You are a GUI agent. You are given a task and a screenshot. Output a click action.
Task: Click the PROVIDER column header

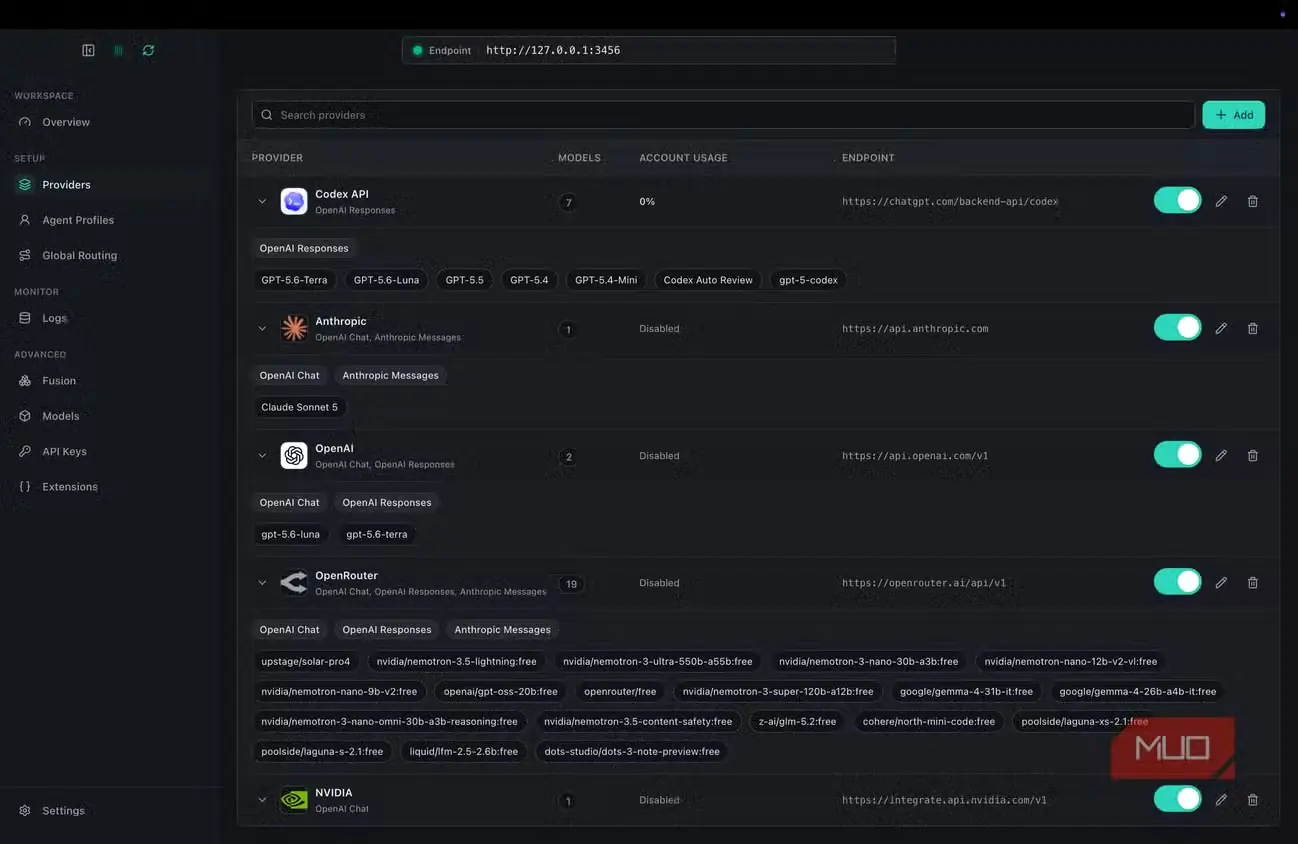click(277, 158)
